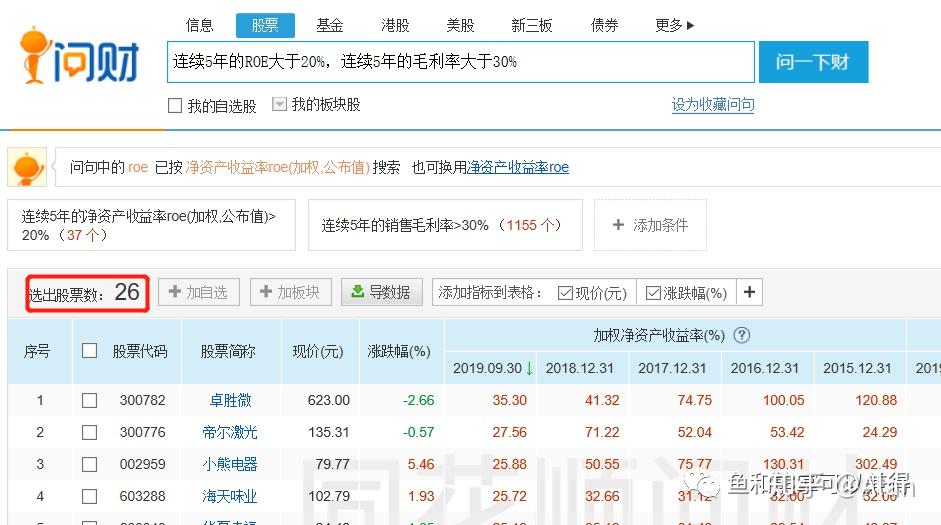Click the 2015.12.31 column header

(857, 368)
